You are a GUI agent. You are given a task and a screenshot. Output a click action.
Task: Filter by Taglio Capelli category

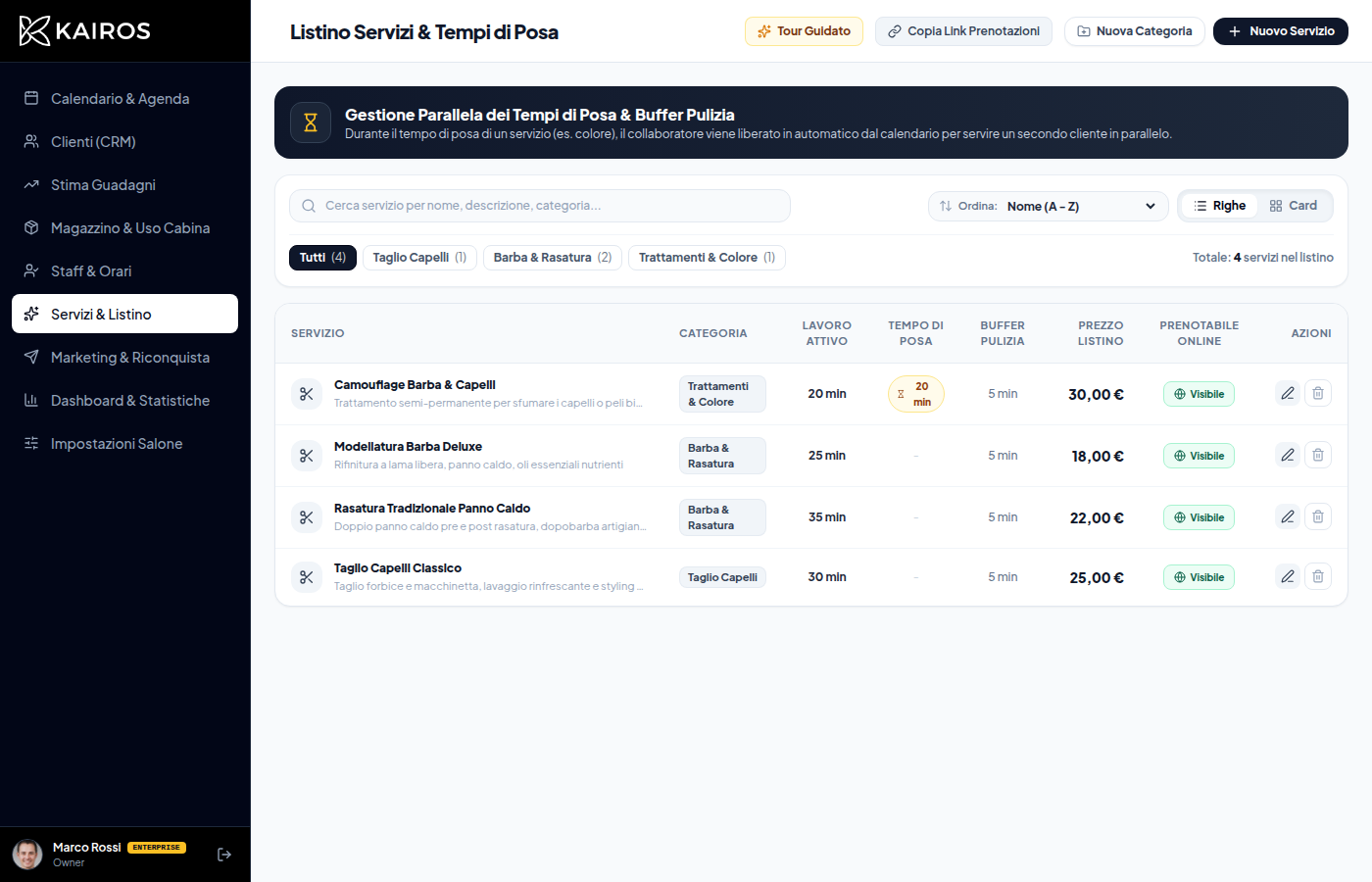419,258
